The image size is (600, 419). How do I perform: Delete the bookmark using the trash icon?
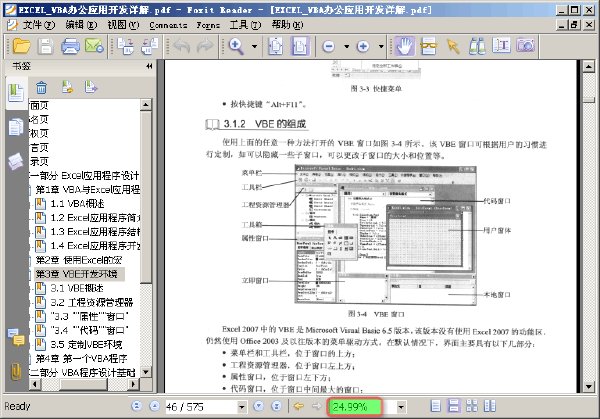pos(41,88)
